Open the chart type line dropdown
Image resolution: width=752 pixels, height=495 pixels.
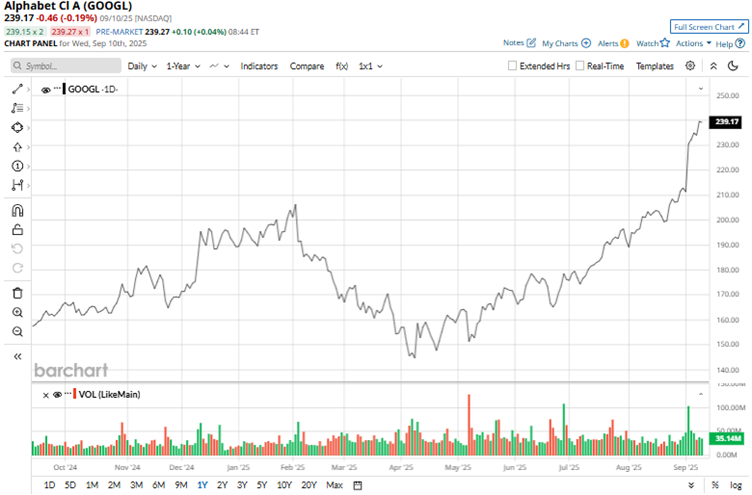(219, 66)
